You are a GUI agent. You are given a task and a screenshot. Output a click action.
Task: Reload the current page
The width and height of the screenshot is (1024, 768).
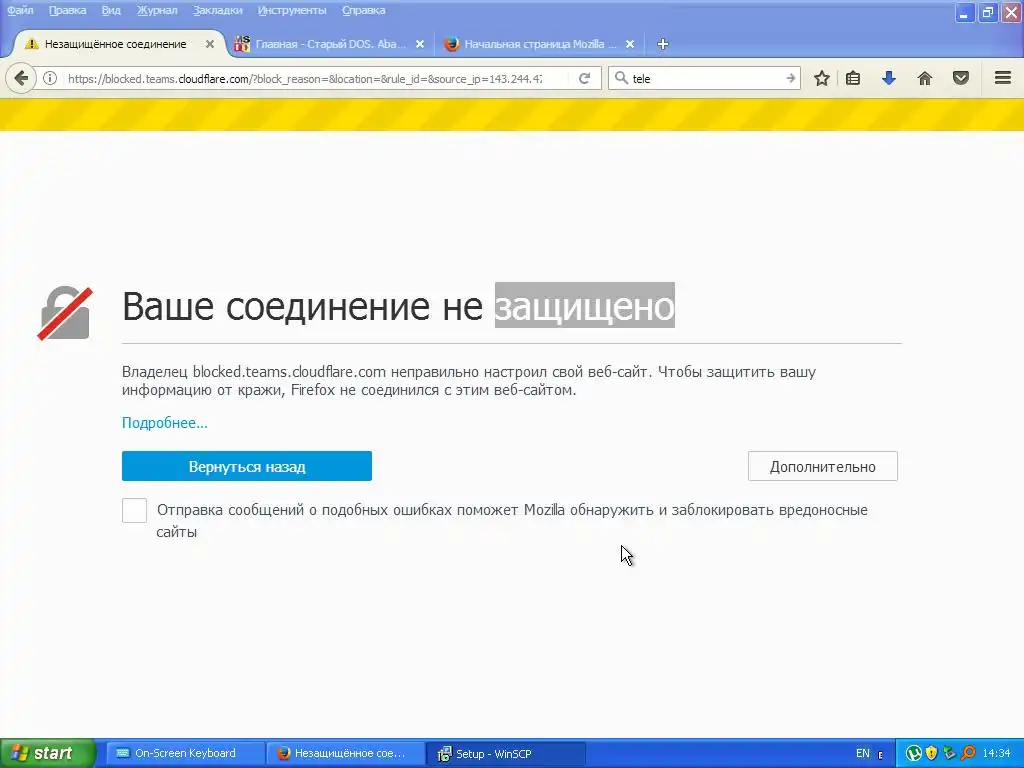[x=584, y=78]
